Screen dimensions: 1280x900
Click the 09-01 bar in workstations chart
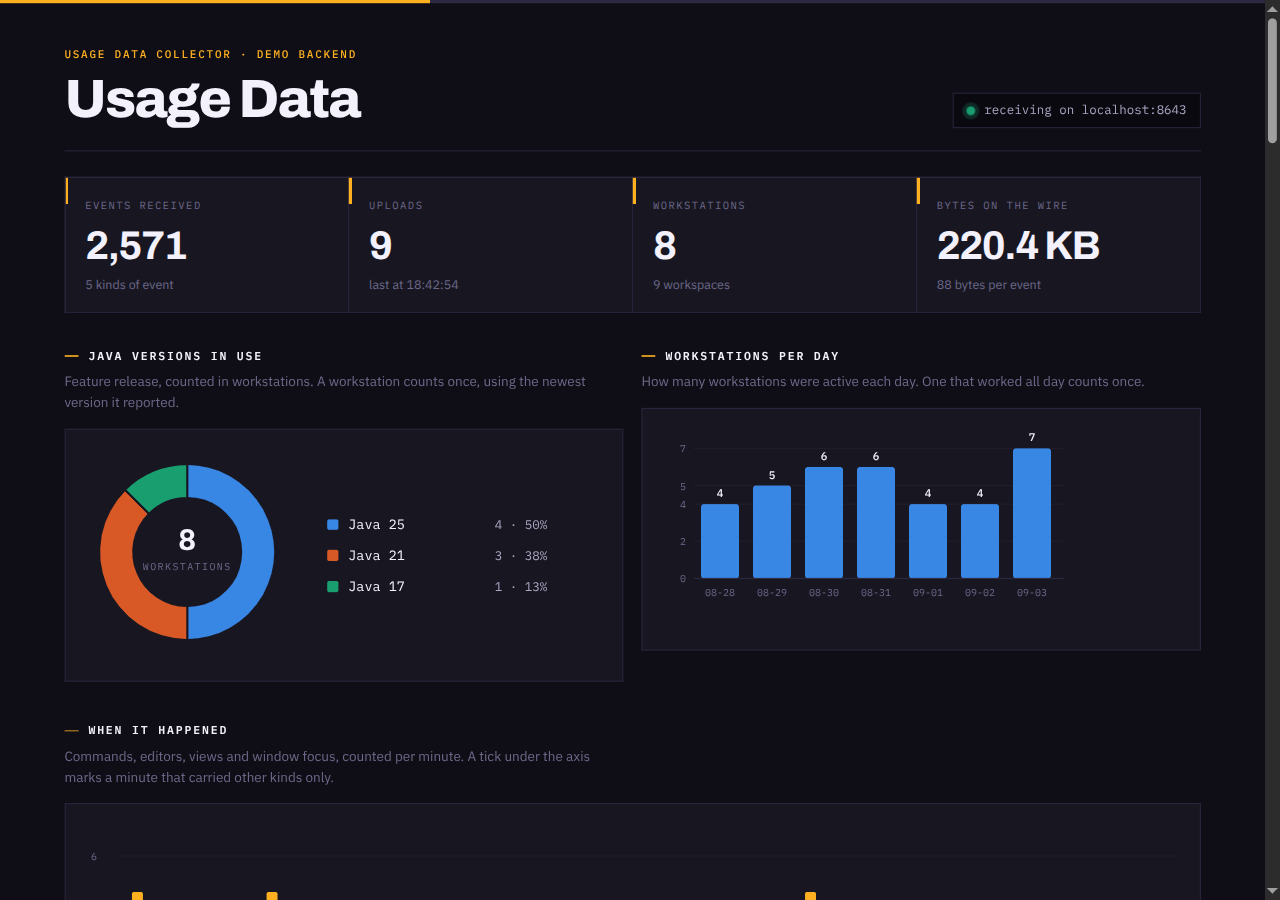(x=928, y=541)
